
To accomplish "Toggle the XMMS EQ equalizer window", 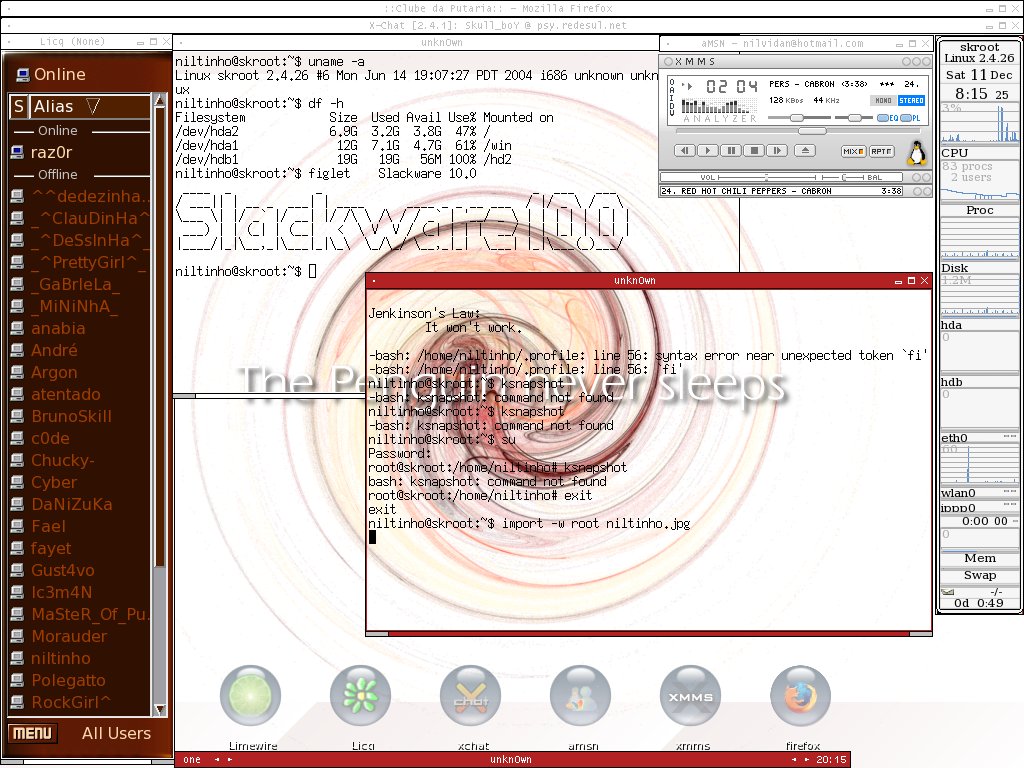I will (888, 118).
